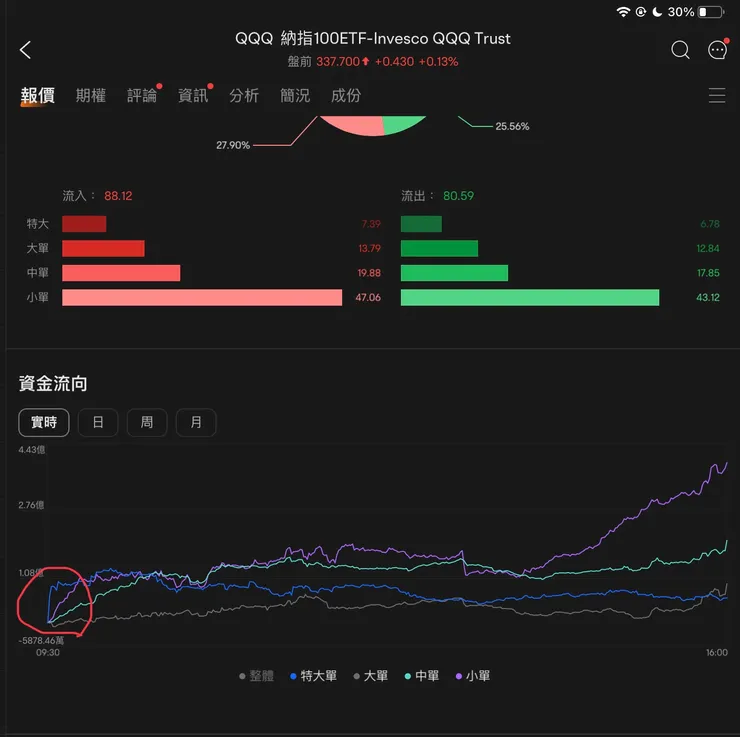Toggle the 整體 series in legend
This screenshot has width=740, height=737.
coord(256,676)
